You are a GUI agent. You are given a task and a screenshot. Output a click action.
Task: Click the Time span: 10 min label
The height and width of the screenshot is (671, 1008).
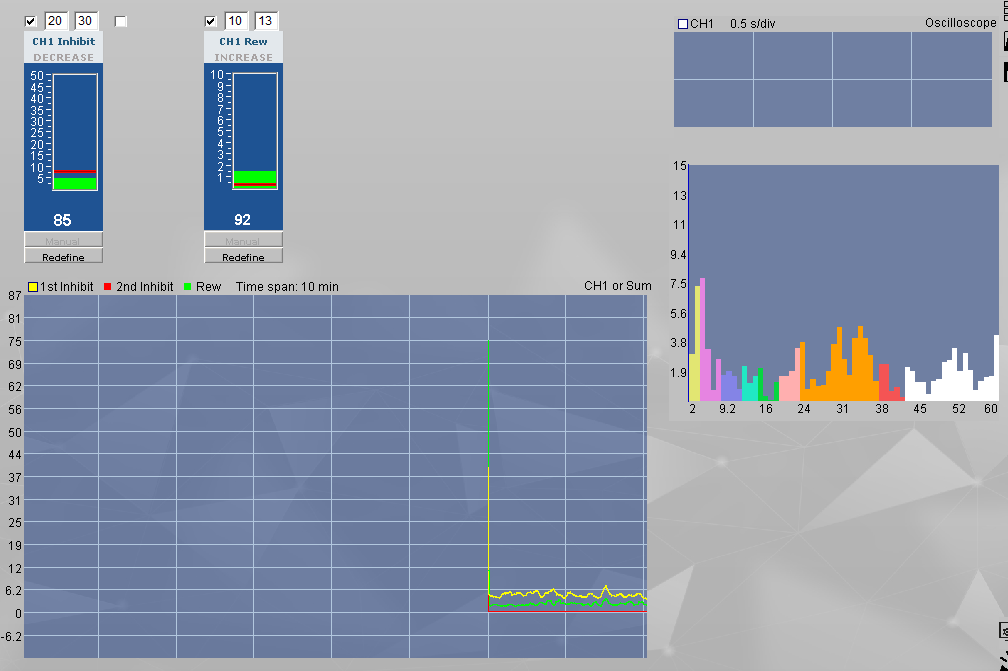tap(287, 287)
